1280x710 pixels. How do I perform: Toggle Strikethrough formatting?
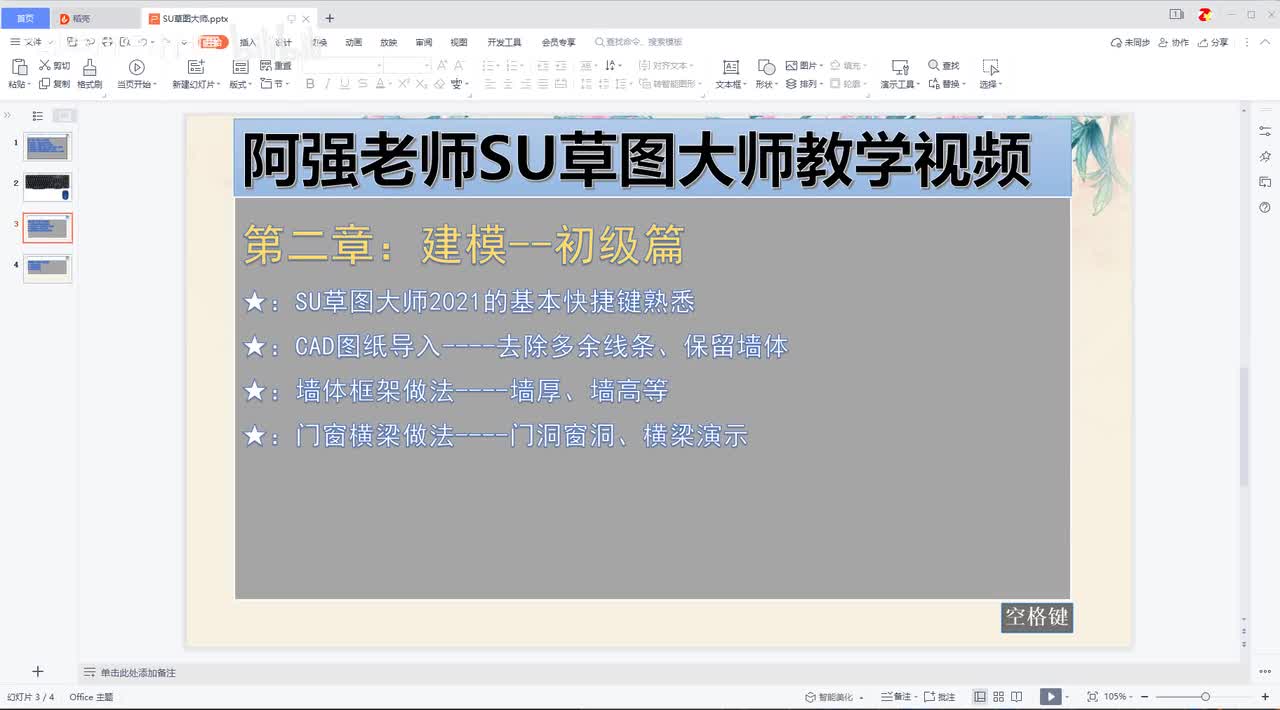[x=363, y=84]
